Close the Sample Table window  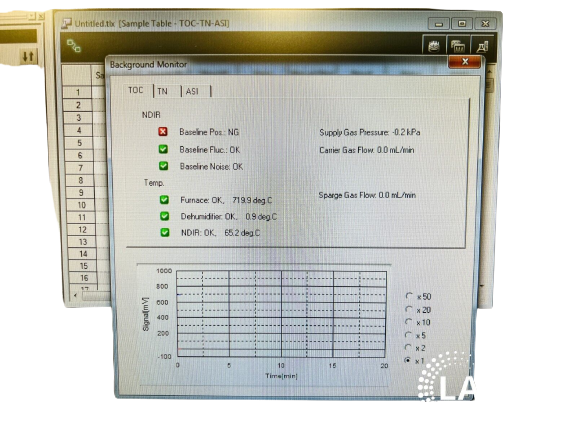point(485,24)
